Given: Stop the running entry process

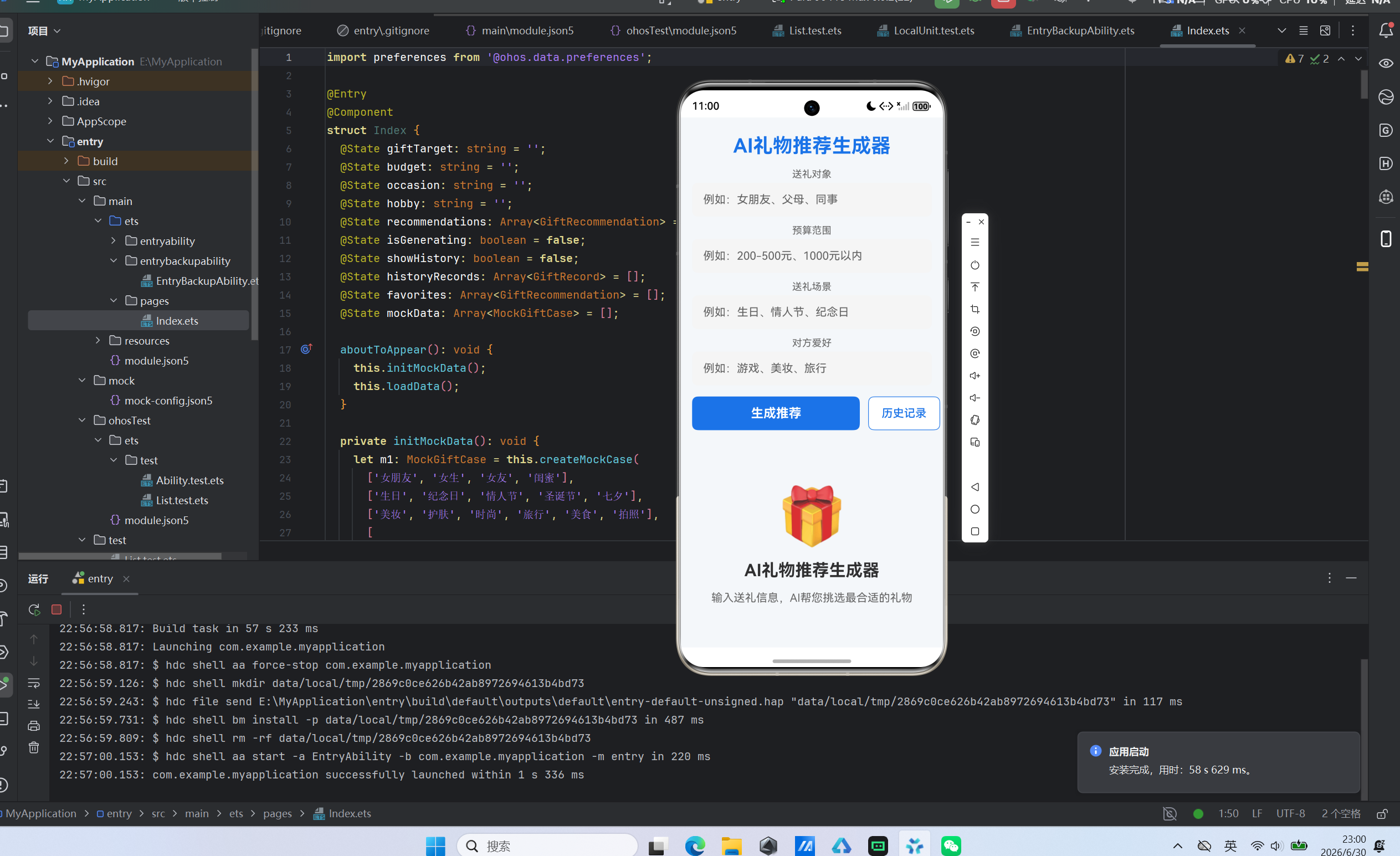Looking at the screenshot, I should click(57, 609).
